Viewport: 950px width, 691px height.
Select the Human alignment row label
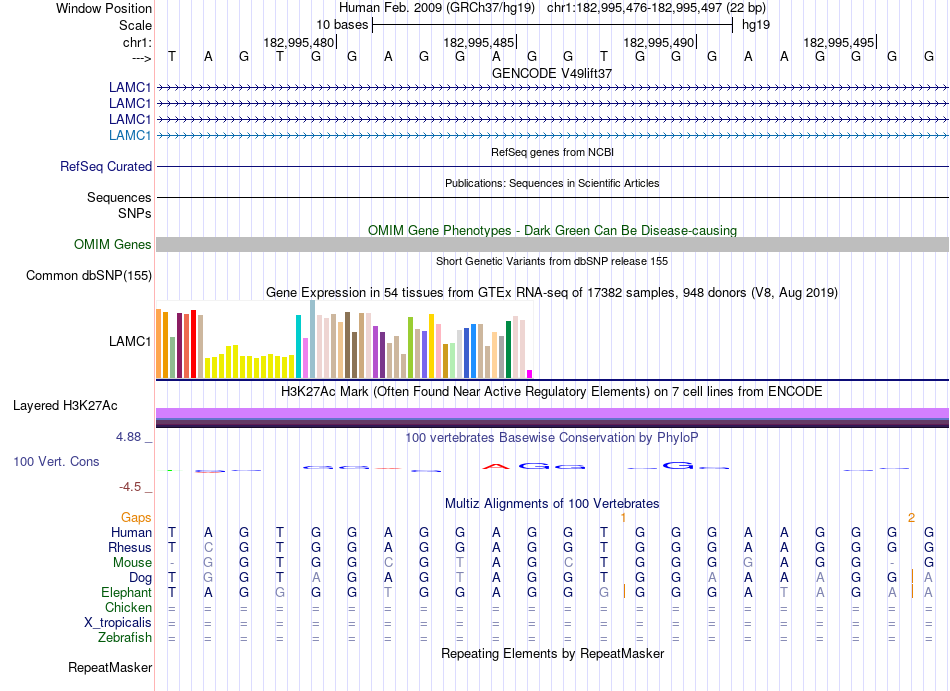coord(131,533)
